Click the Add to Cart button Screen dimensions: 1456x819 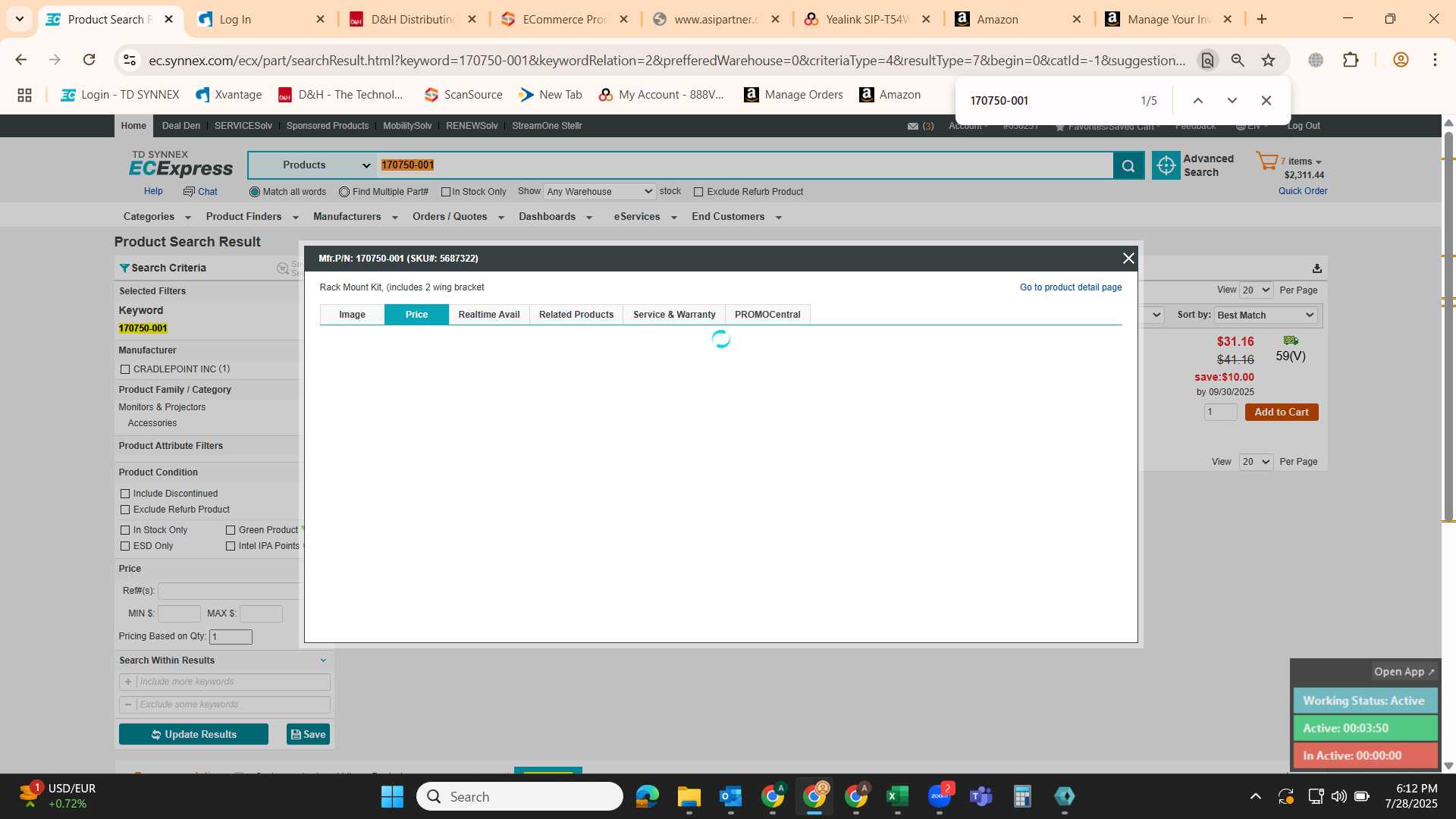click(1282, 413)
